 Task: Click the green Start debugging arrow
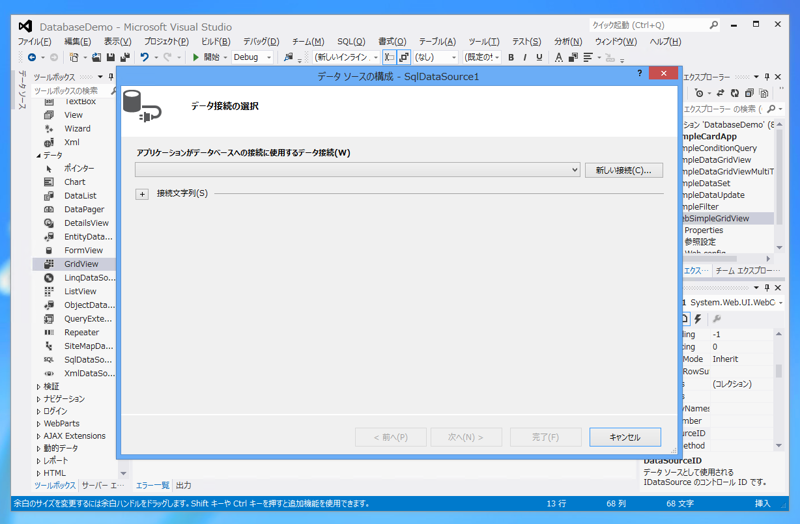[195, 57]
